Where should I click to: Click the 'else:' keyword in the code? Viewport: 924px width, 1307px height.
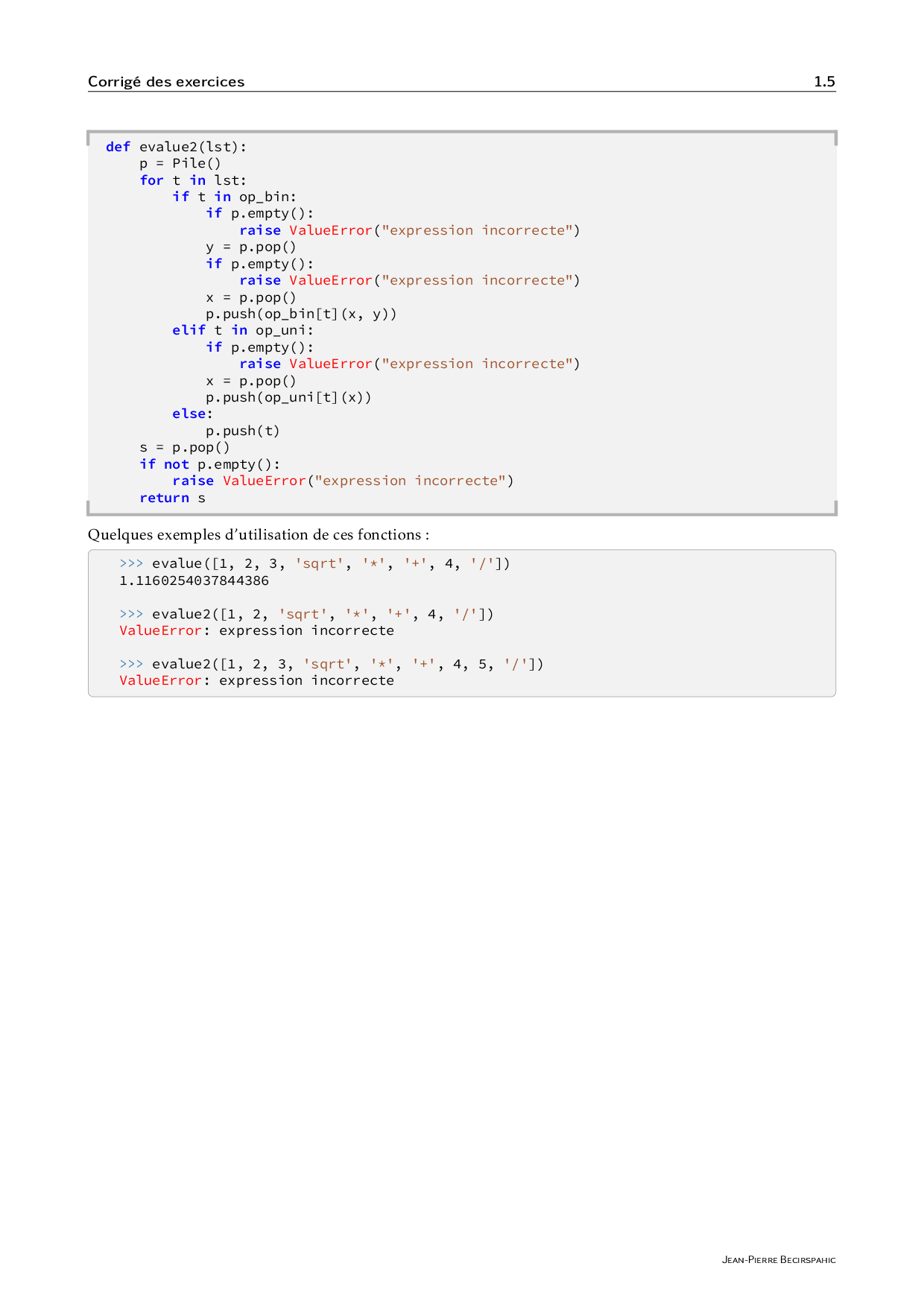click(x=192, y=414)
